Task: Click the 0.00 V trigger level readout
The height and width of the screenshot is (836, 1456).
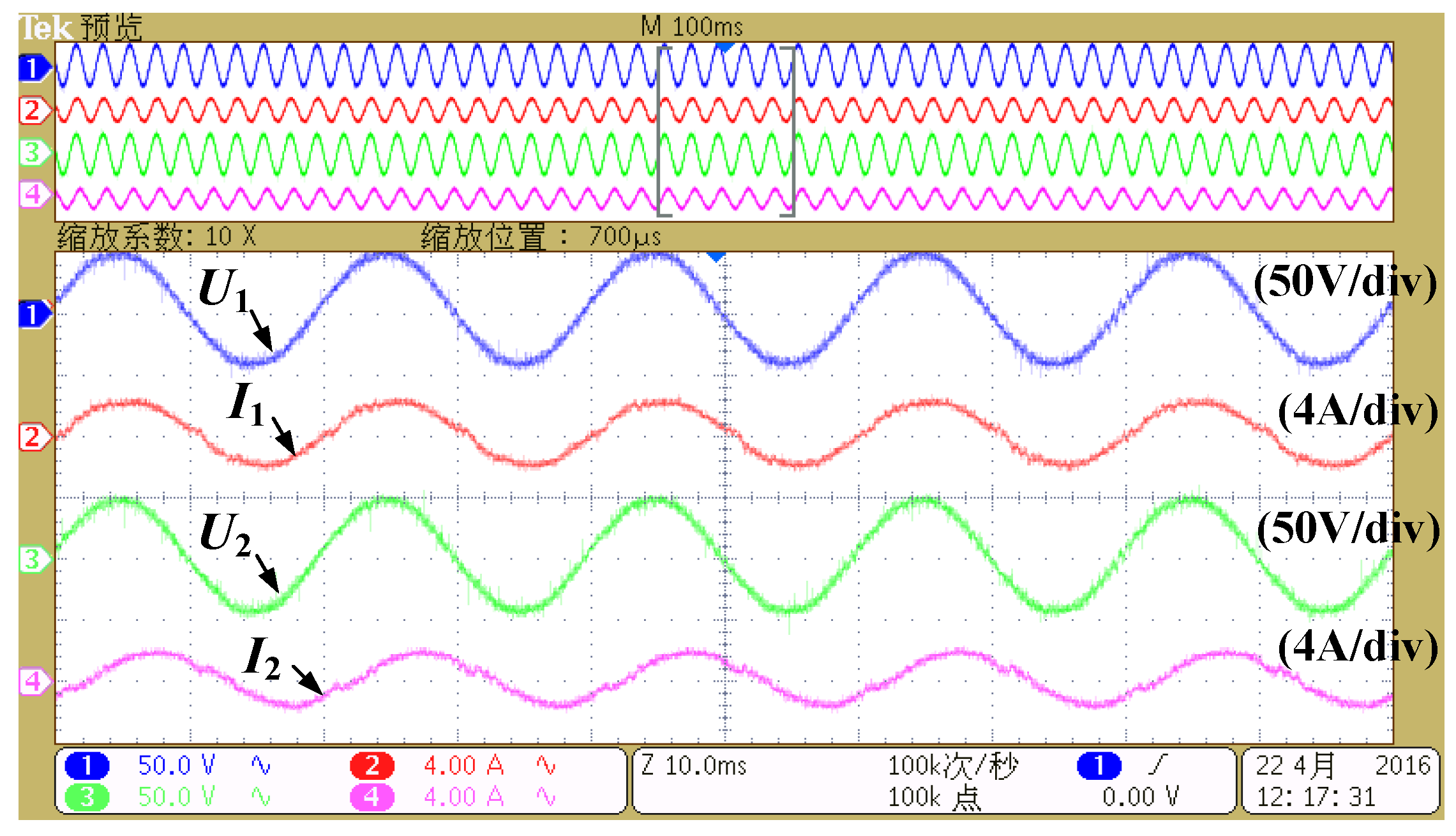Action: (1140, 797)
